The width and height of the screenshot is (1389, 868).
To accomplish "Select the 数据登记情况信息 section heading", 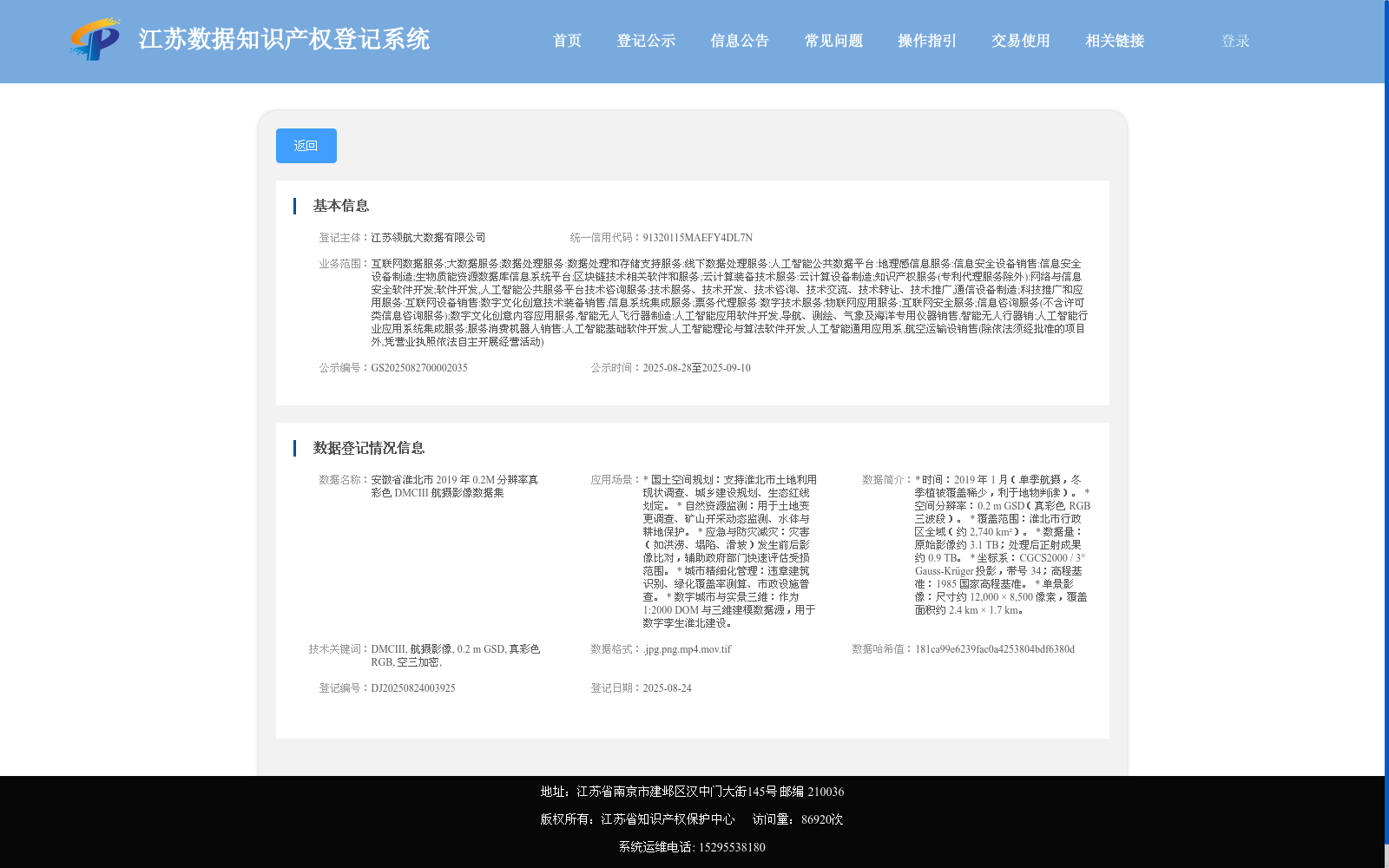I will (x=369, y=448).
